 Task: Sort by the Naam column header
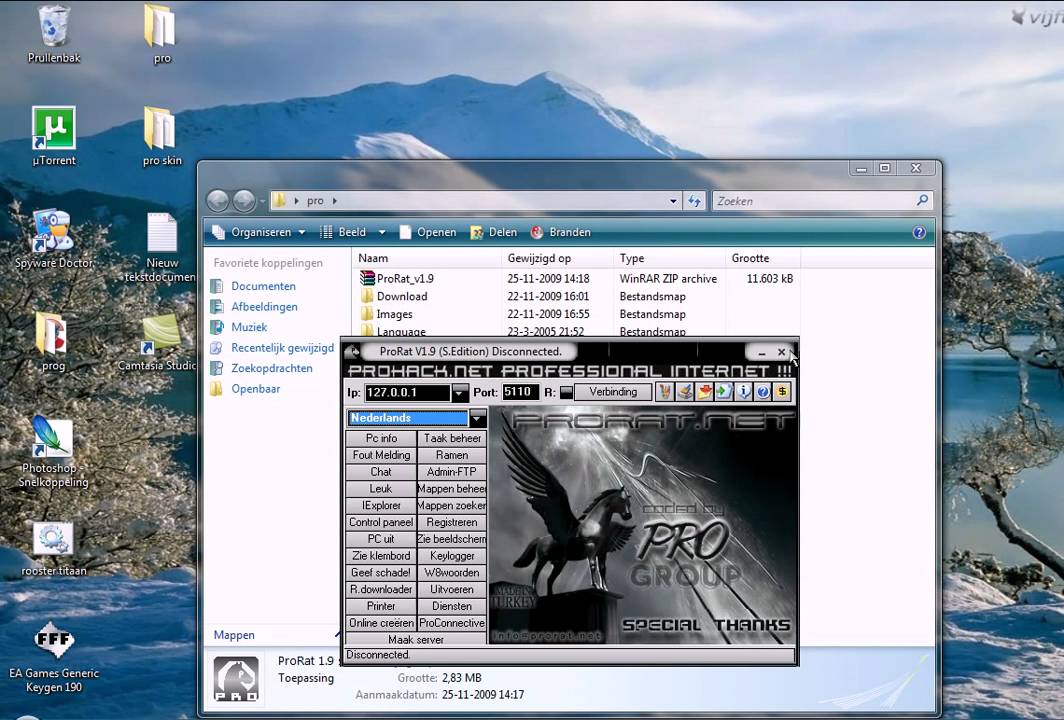pyautogui.click(x=426, y=258)
